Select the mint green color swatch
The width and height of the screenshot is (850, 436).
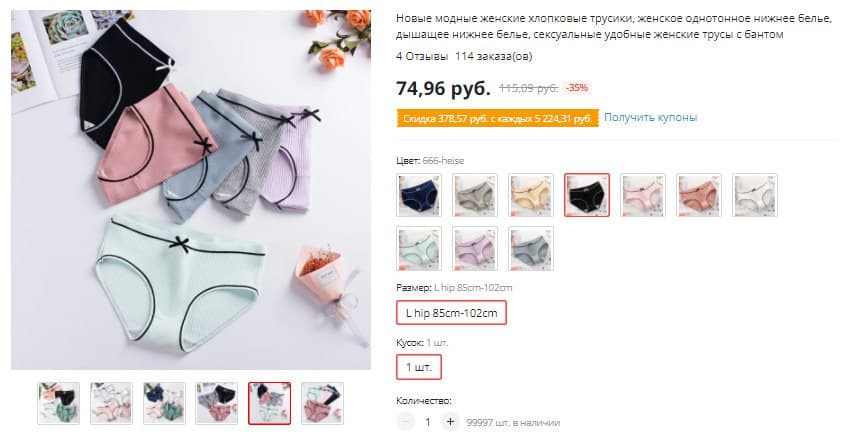419,248
